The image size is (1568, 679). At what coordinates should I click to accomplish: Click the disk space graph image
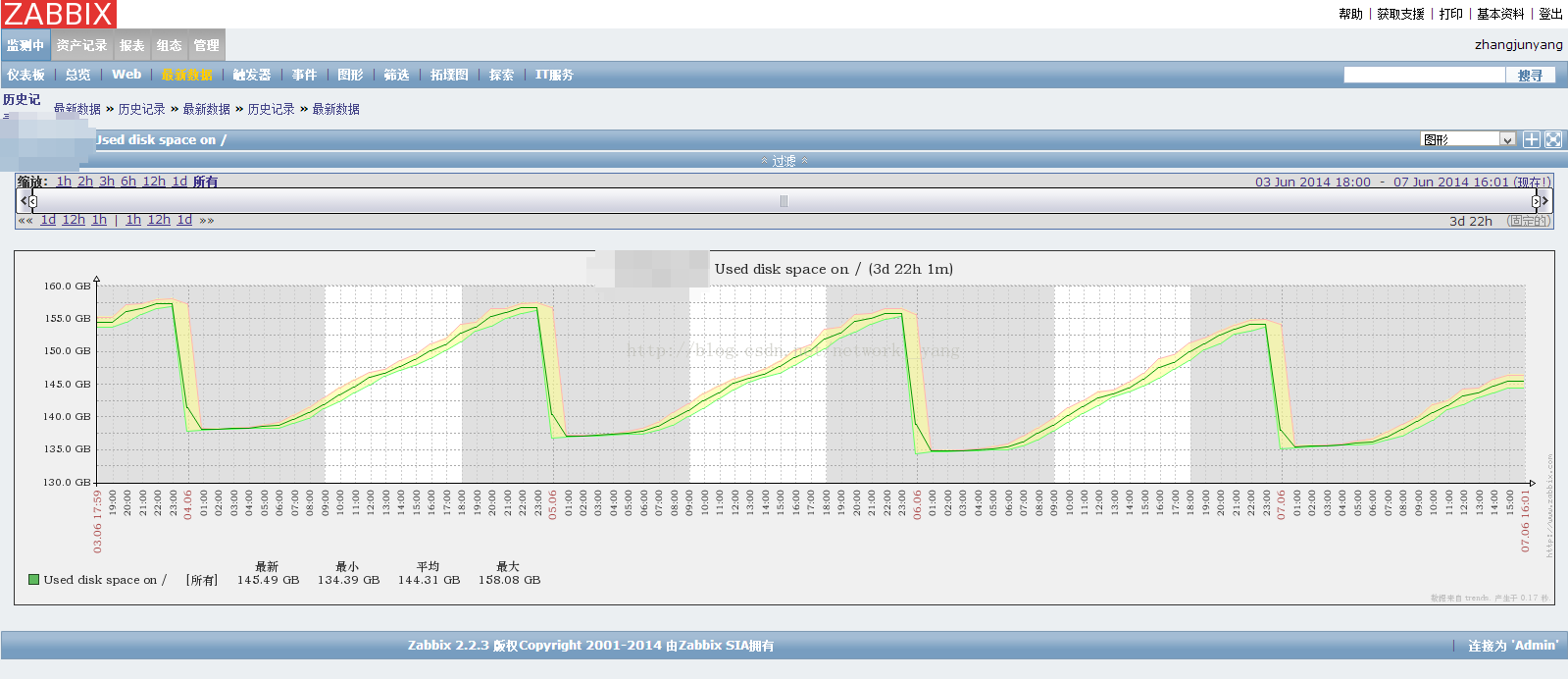coord(784,427)
